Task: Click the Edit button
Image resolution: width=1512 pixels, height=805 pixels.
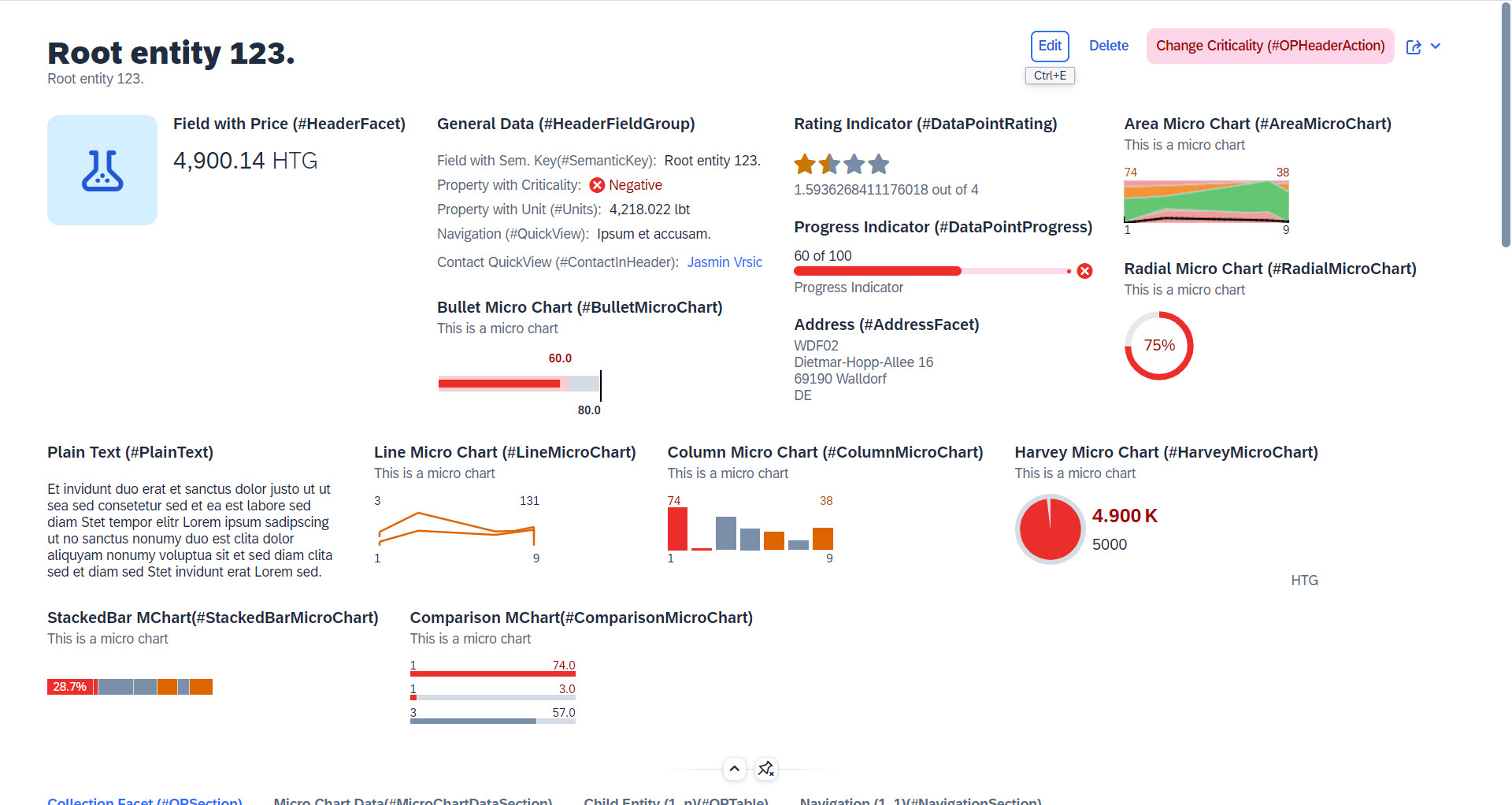Action: (x=1050, y=46)
